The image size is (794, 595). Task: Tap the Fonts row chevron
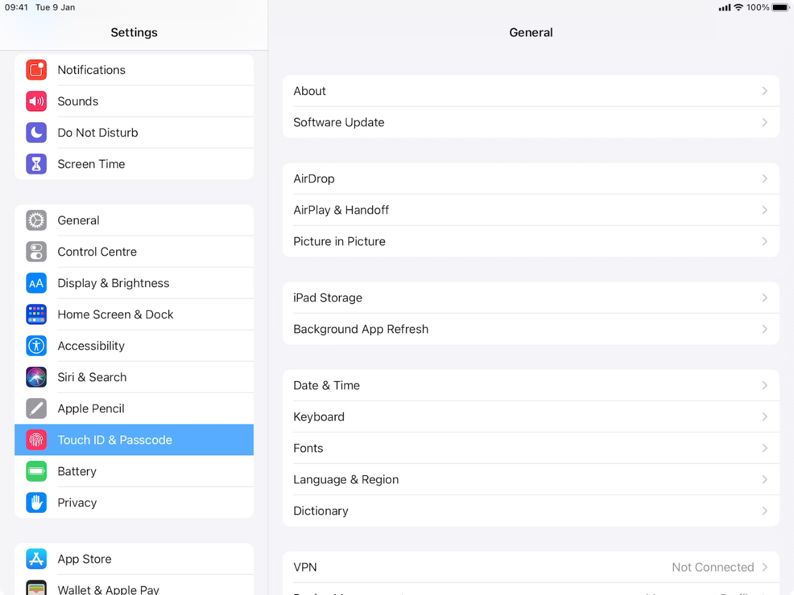click(x=765, y=448)
